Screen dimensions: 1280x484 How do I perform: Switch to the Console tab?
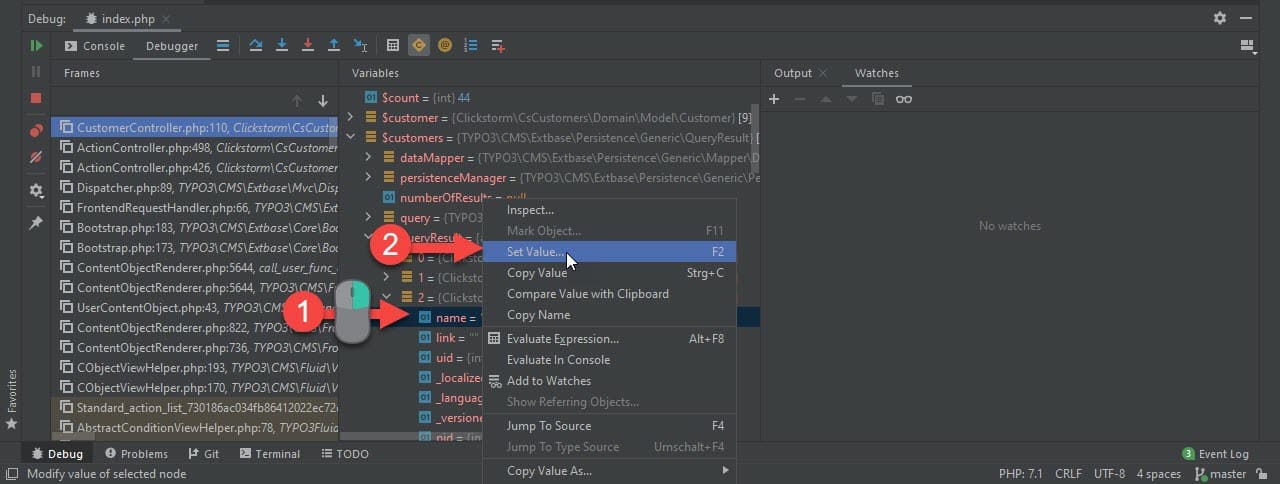95,46
